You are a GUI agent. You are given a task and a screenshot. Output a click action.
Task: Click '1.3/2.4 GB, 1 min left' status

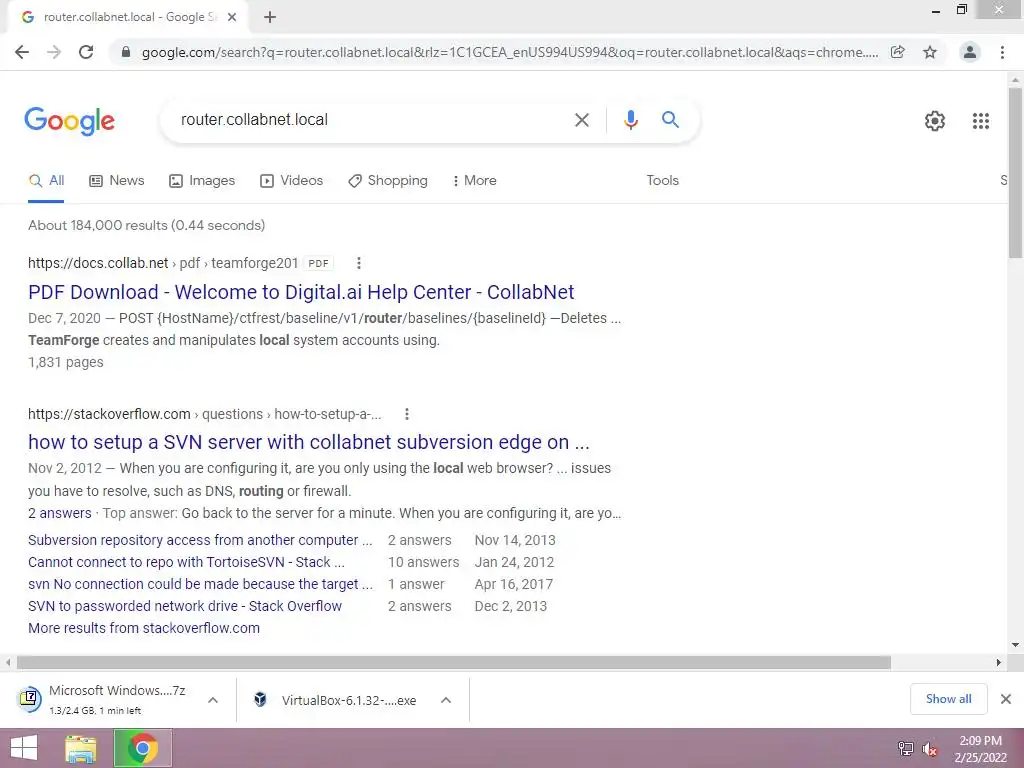point(95,711)
